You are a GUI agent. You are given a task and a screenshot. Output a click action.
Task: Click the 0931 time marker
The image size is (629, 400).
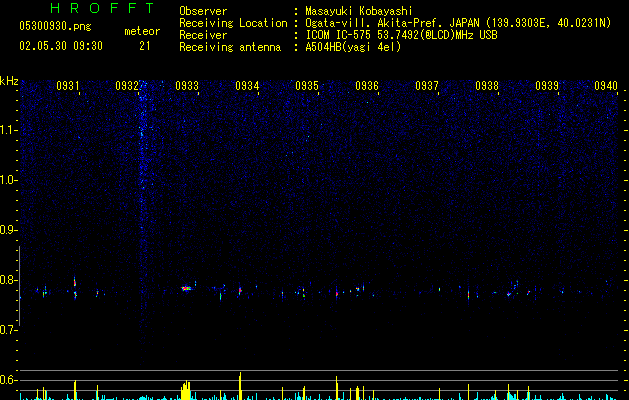coord(67,86)
